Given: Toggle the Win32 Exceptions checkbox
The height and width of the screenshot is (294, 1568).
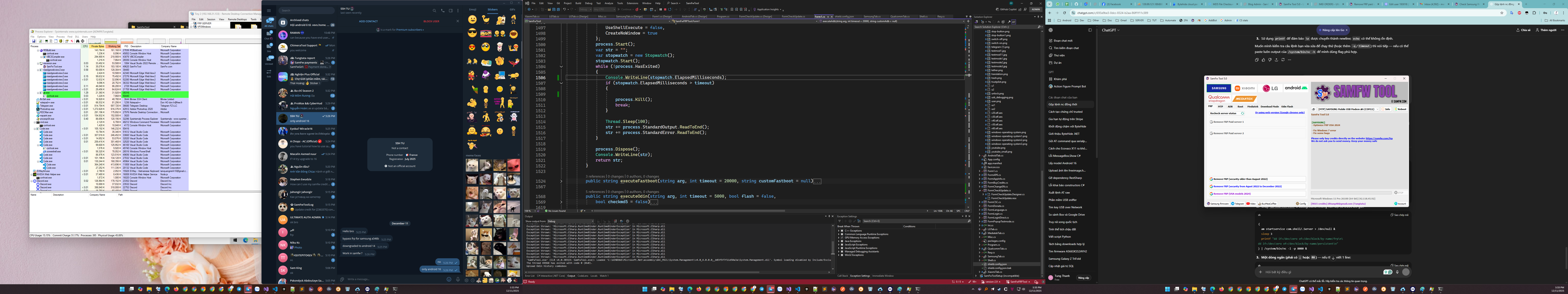Looking at the screenshot, I should [842, 255].
